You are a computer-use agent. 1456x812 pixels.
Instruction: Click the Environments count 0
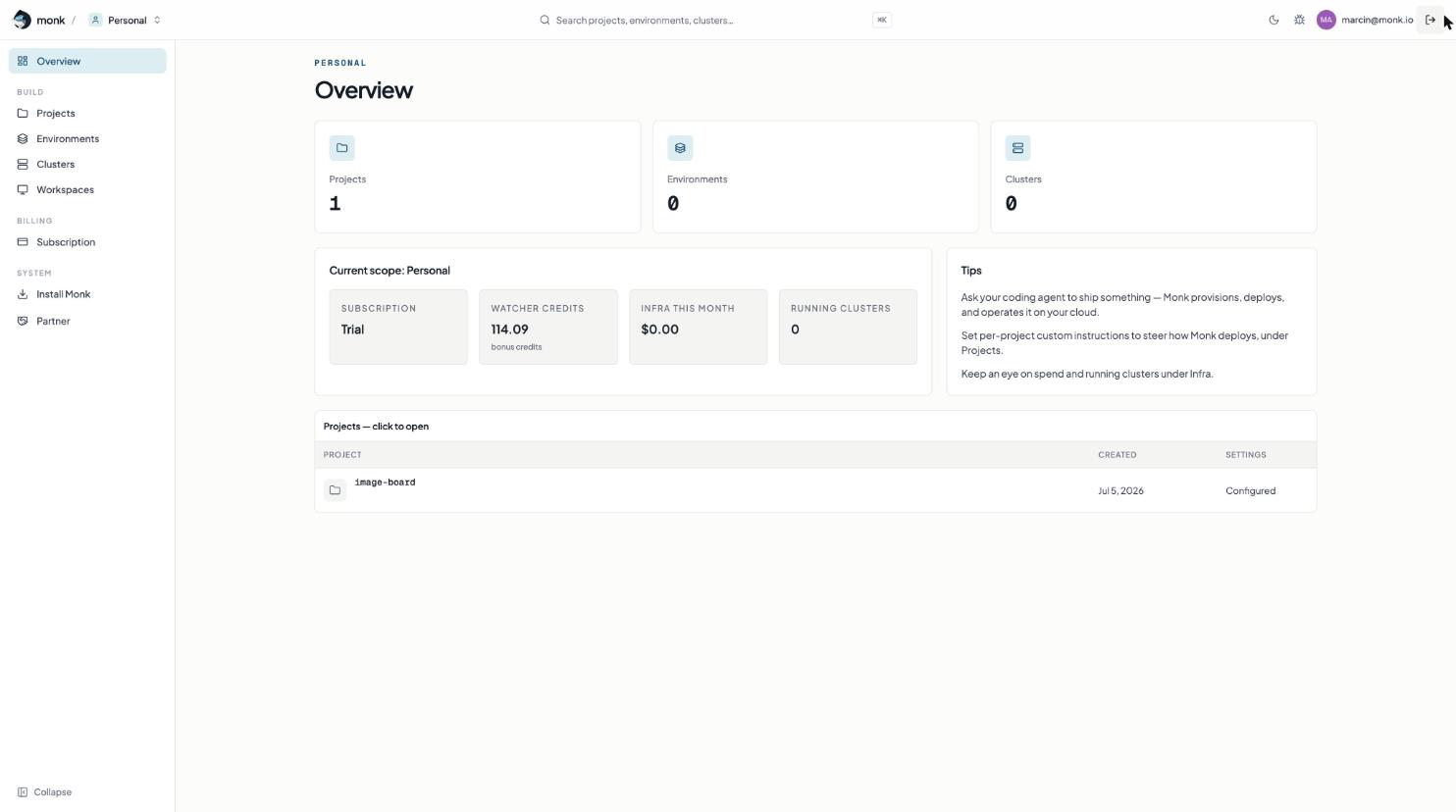coord(673,204)
